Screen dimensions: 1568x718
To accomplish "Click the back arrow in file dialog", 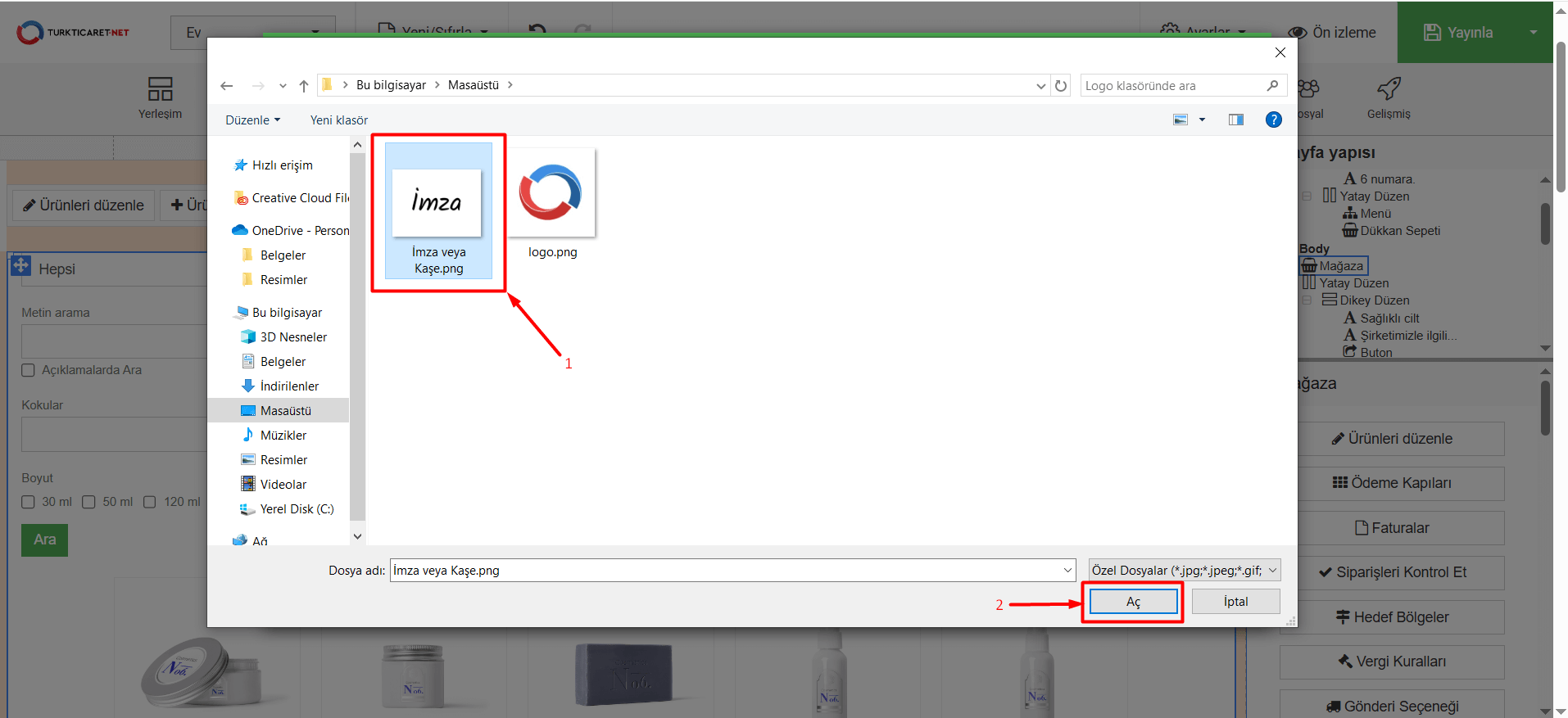I will click(x=227, y=86).
